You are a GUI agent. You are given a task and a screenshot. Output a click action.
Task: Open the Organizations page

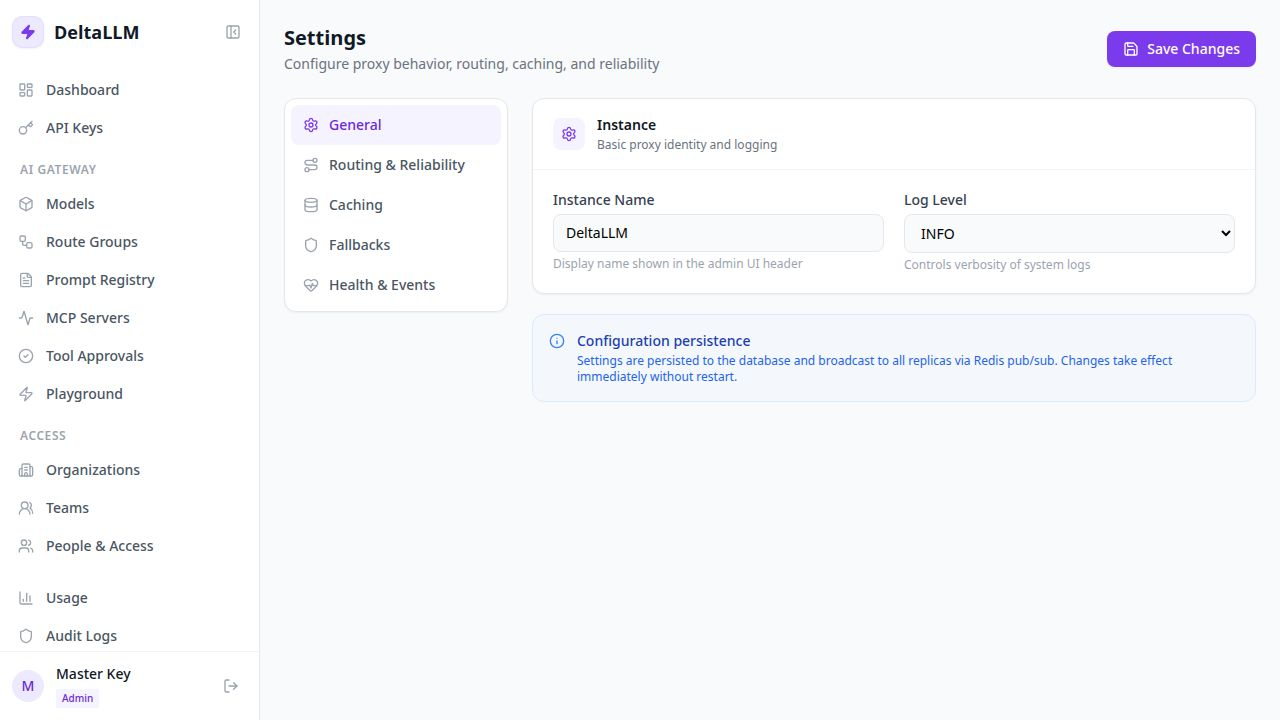(x=129, y=470)
